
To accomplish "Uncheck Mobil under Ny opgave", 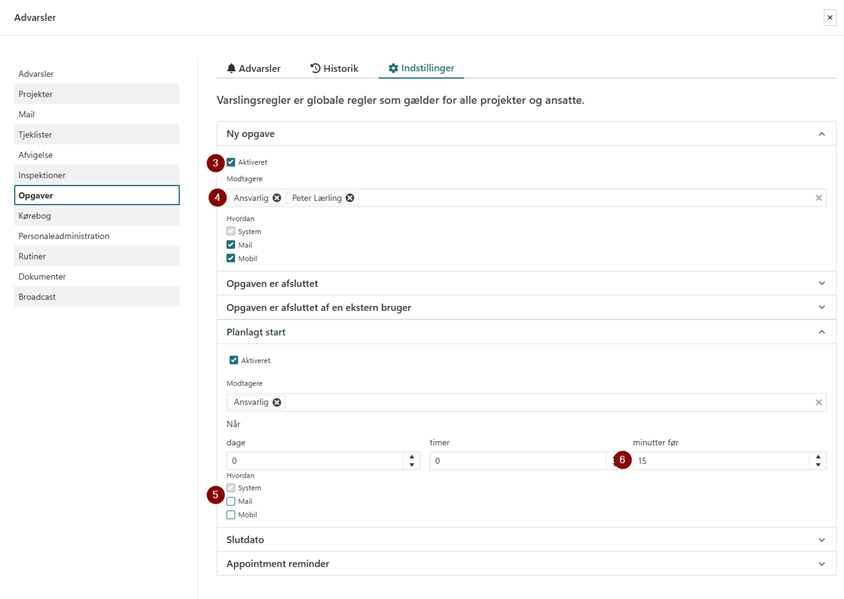I will pos(231,258).
